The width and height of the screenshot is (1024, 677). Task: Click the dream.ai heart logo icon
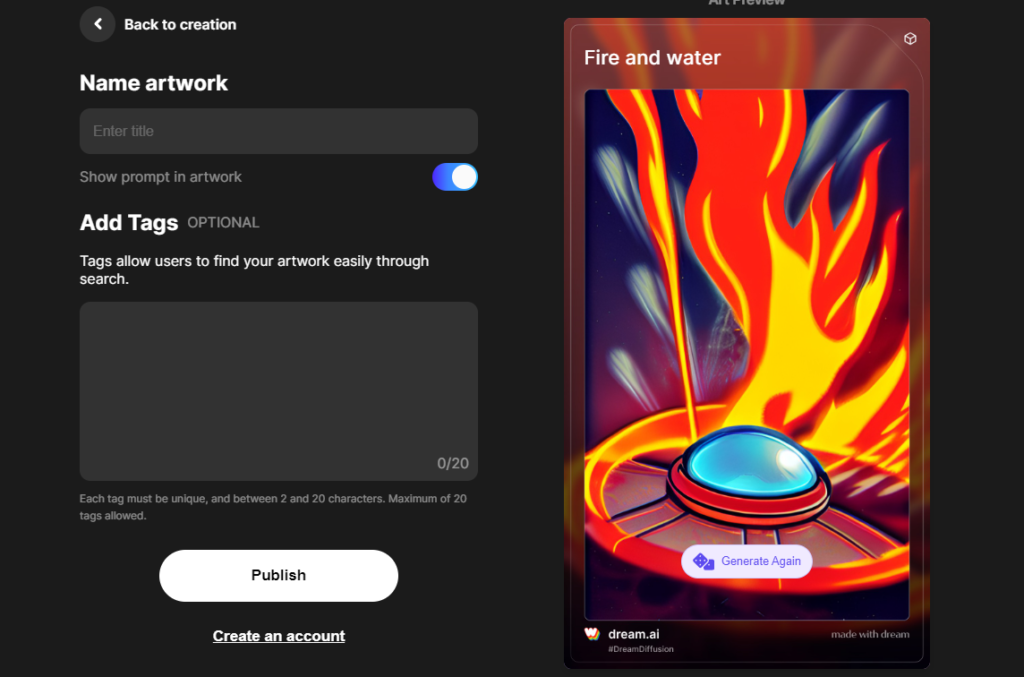[592, 634]
